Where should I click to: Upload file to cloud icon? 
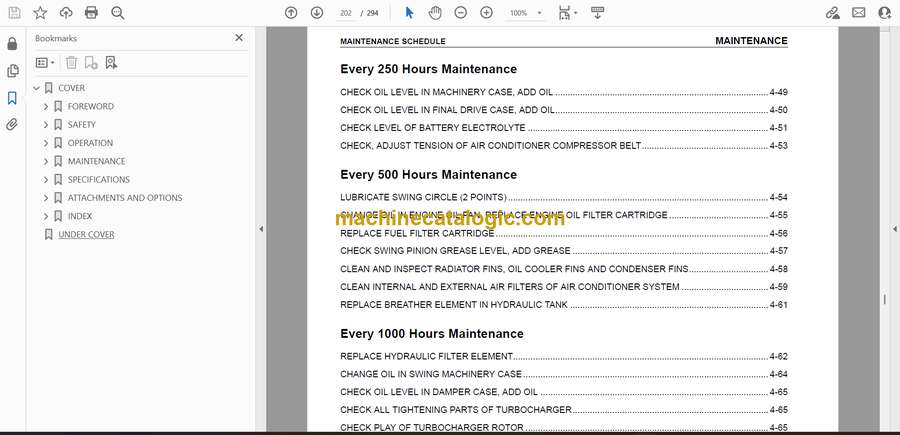click(66, 13)
